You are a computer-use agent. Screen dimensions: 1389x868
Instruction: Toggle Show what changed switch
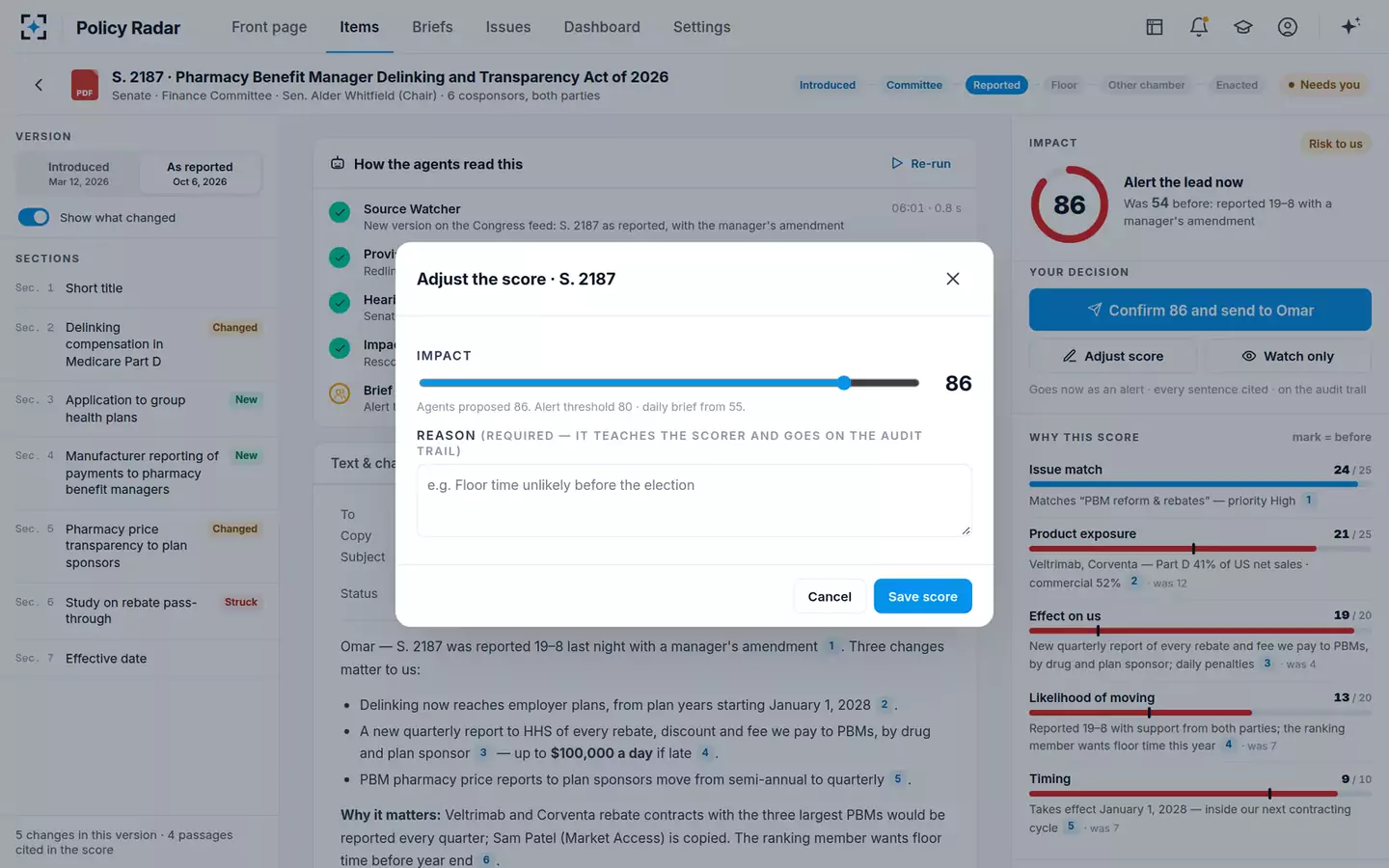pyautogui.click(x=34, y=217)
